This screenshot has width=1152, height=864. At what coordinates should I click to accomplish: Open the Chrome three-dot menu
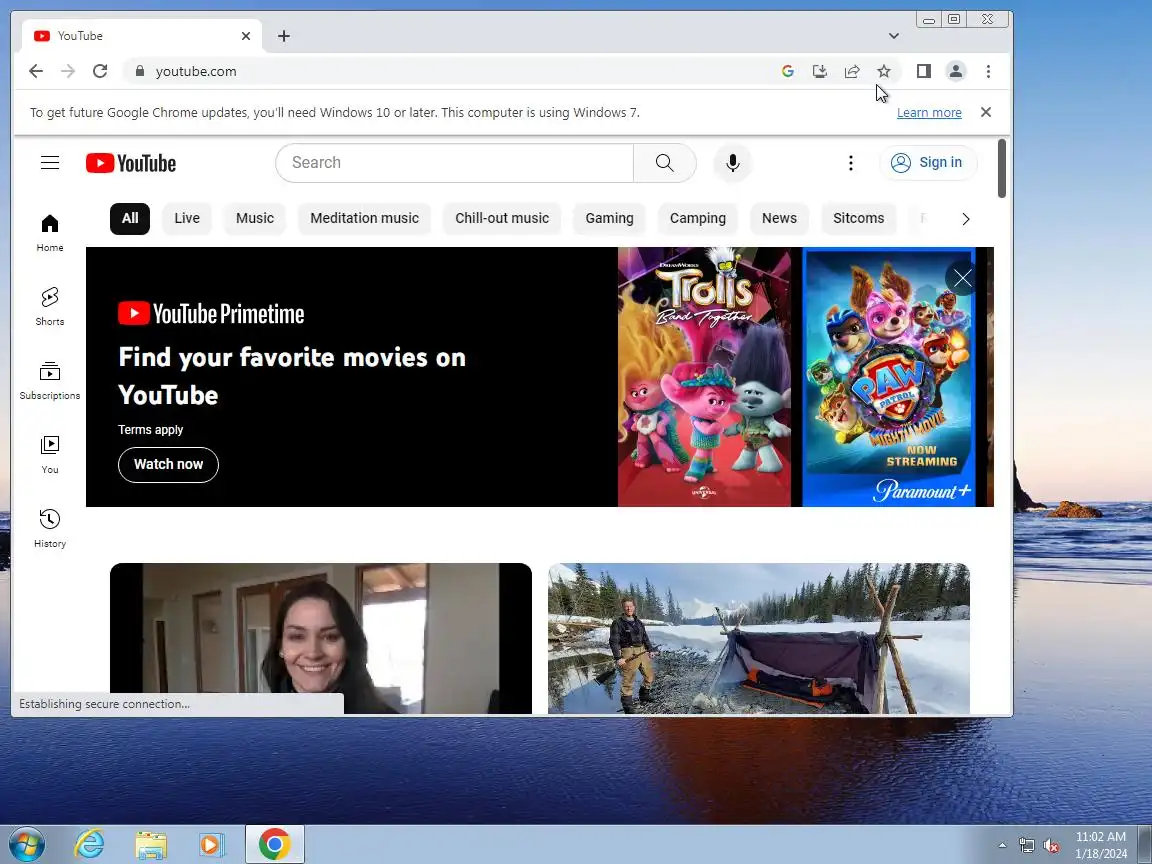[x=988, y=71]
